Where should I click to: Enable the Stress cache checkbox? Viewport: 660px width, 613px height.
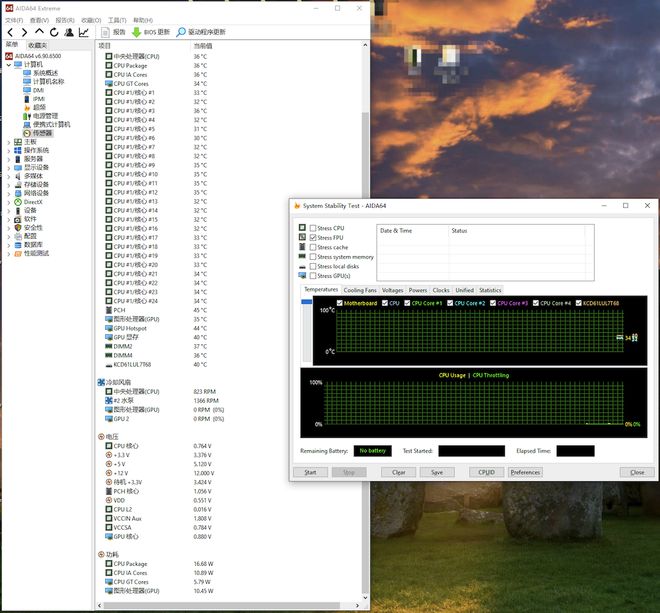pos(313,247)
